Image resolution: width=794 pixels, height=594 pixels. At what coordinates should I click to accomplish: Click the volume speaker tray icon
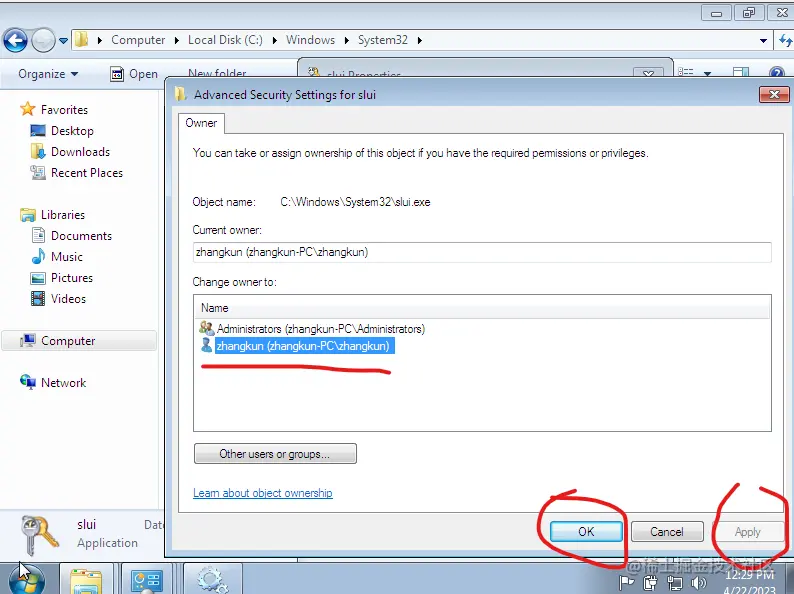[699, 583]
